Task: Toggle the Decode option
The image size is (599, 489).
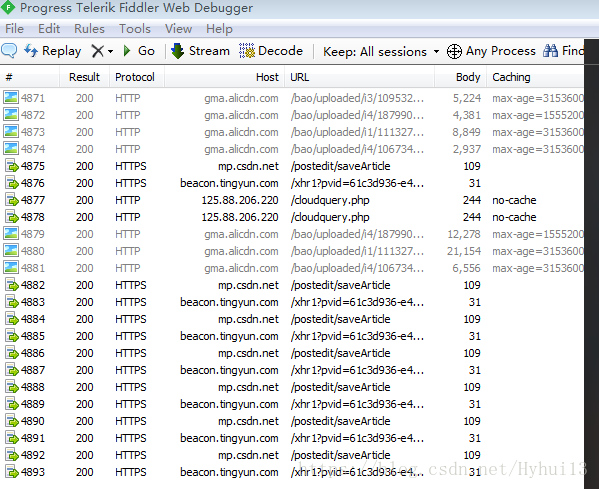Action: 271,51
